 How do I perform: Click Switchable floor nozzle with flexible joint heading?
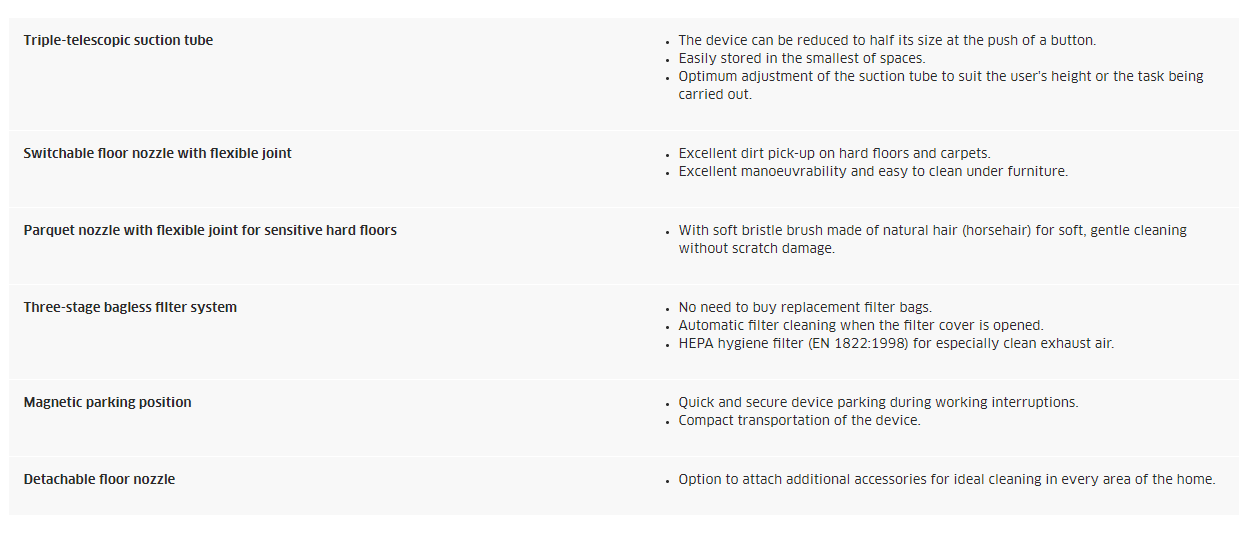click(158, 154)
